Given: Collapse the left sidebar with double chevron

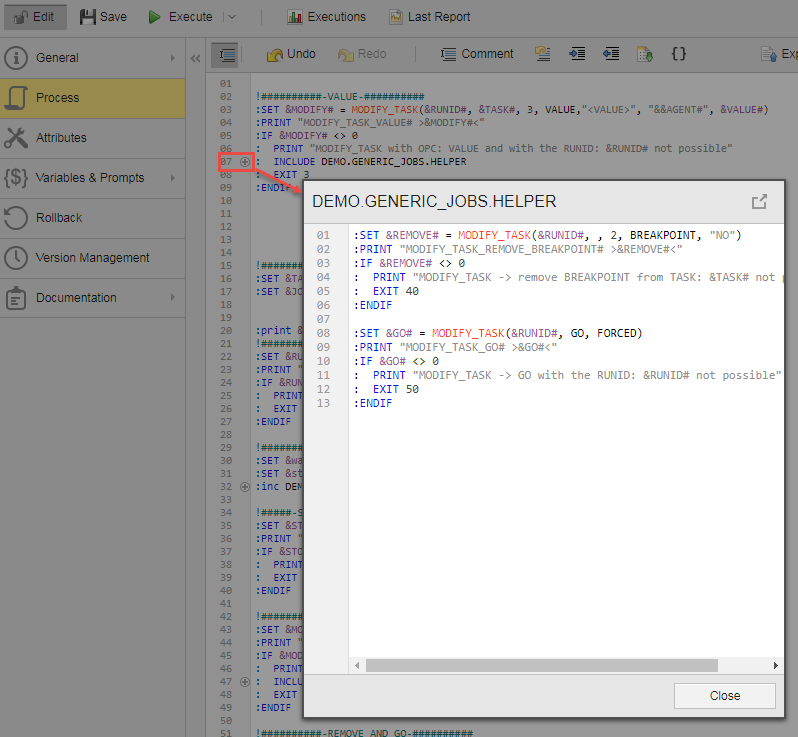Looking at the screenshot, I should pyautogui.click(x=196, y=58).
